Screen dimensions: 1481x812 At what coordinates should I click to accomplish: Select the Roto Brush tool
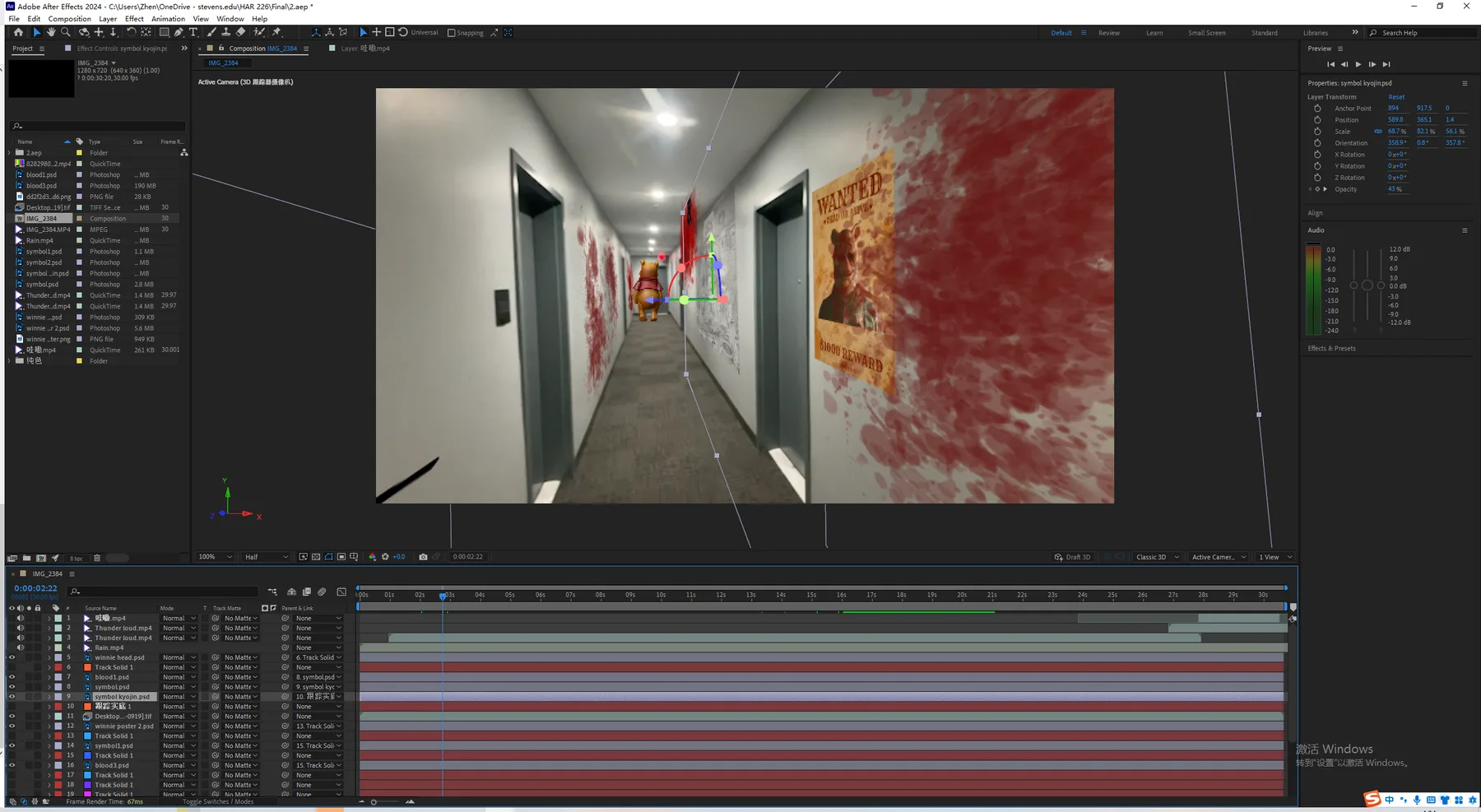[259, 32]
